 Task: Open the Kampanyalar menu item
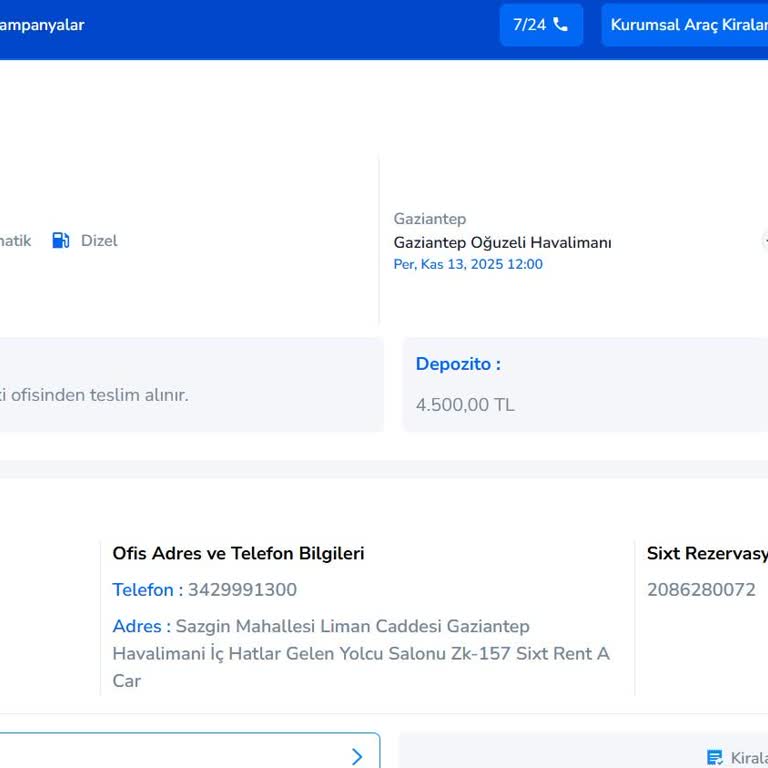tap(42, 25)
